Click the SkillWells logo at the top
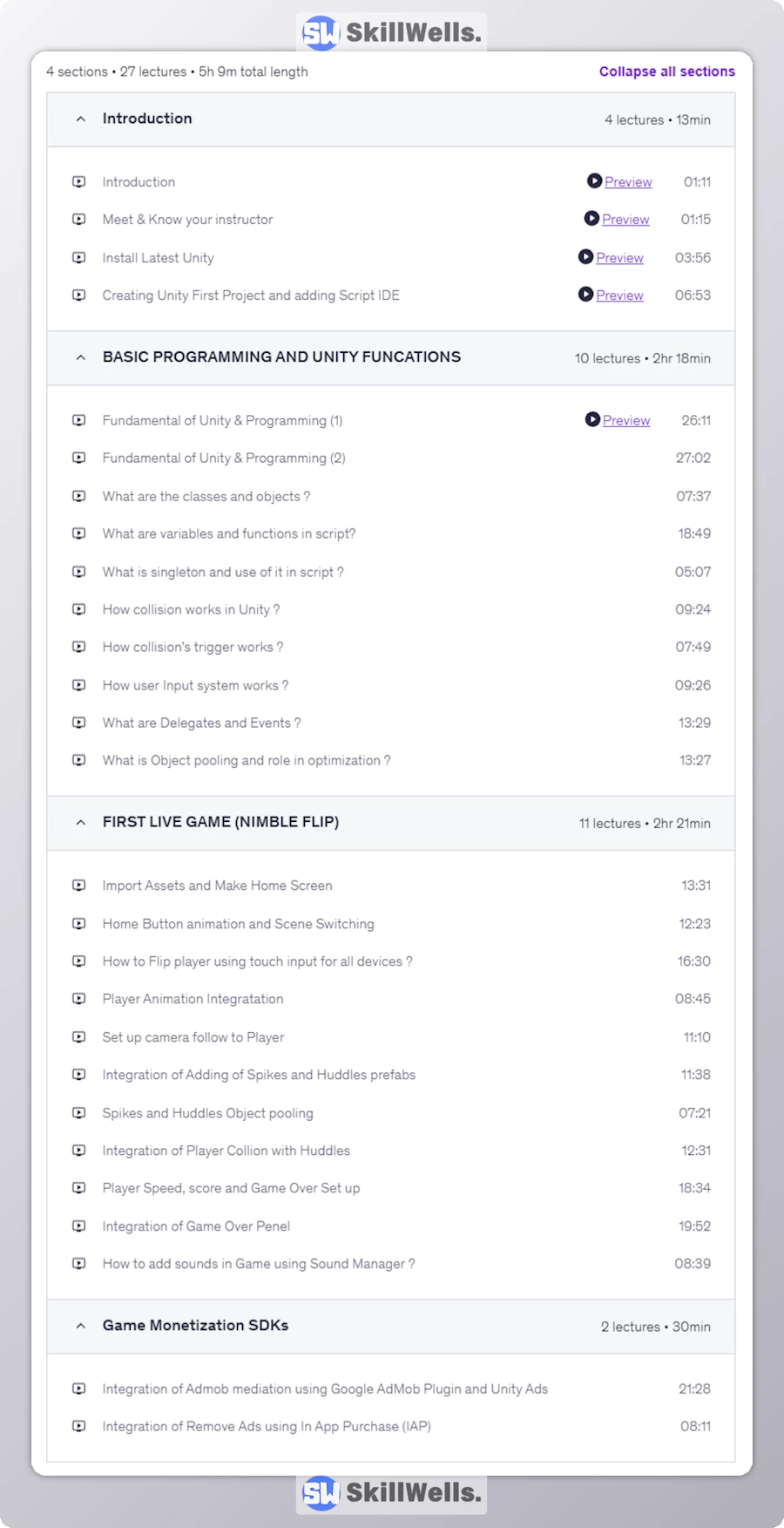The height and width of the screenshot is (1528, 784). coord(391,33)
